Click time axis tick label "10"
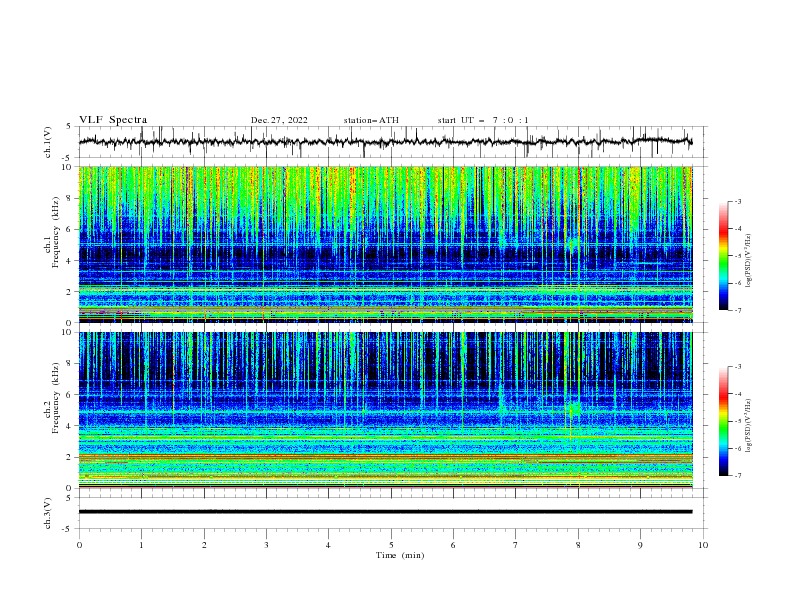The height and width of the screenshot is (612, 792). [x=703, y=545]
